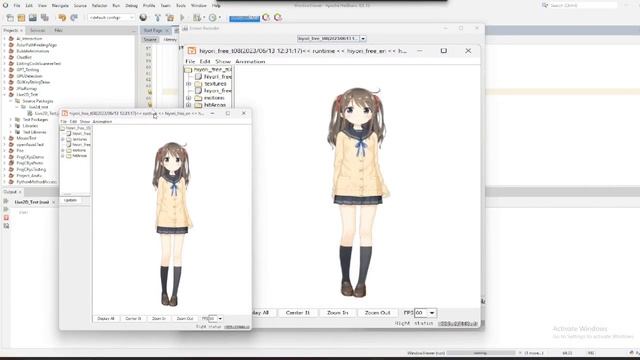Viewport: 640px width, 360px height.
Task: Click the New File toolbar icon
Action: click(10, 18)
